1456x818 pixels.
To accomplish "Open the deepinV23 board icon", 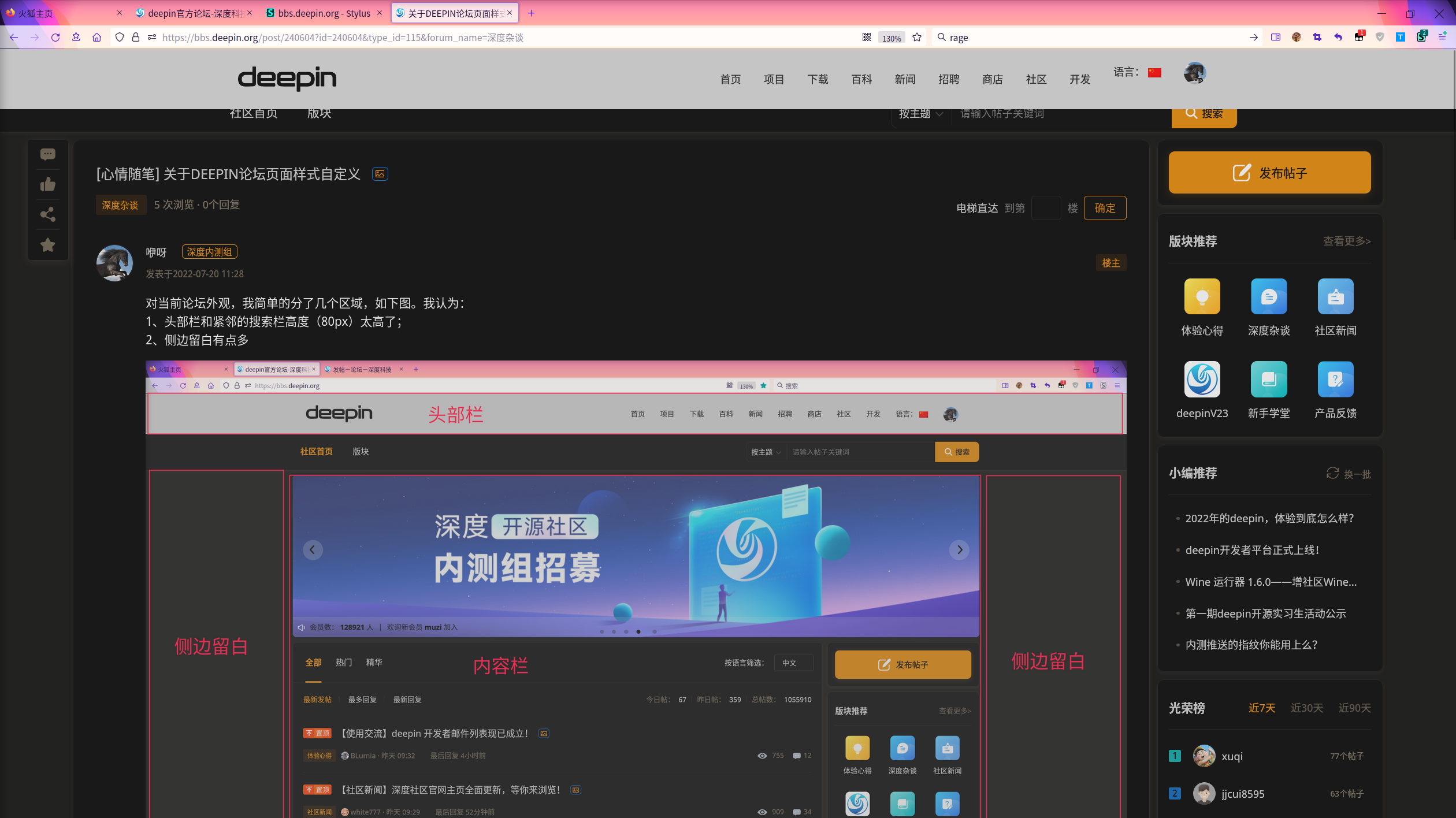I will (1202, 380).
